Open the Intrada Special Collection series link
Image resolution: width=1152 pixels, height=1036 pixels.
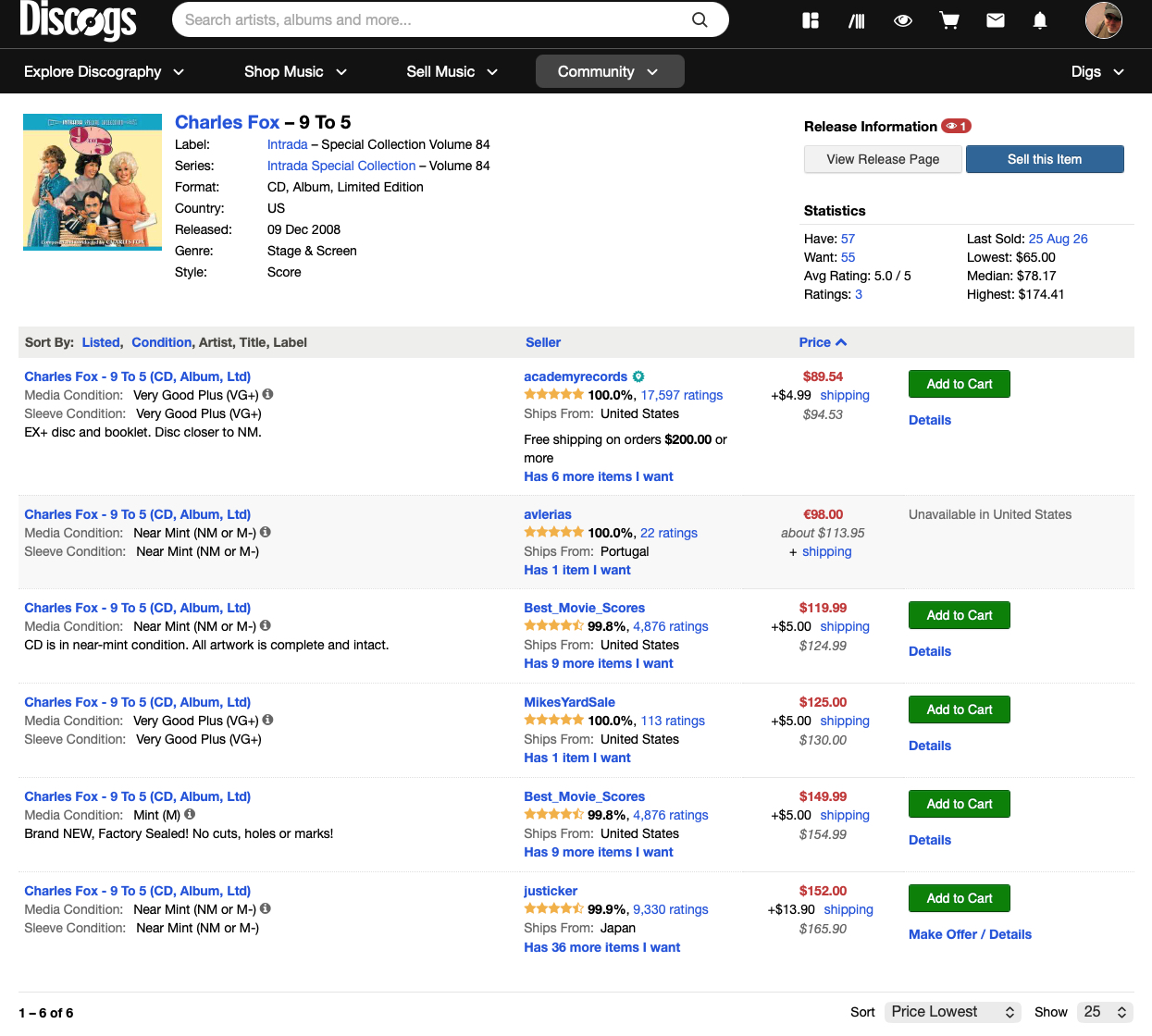[341, 166]
